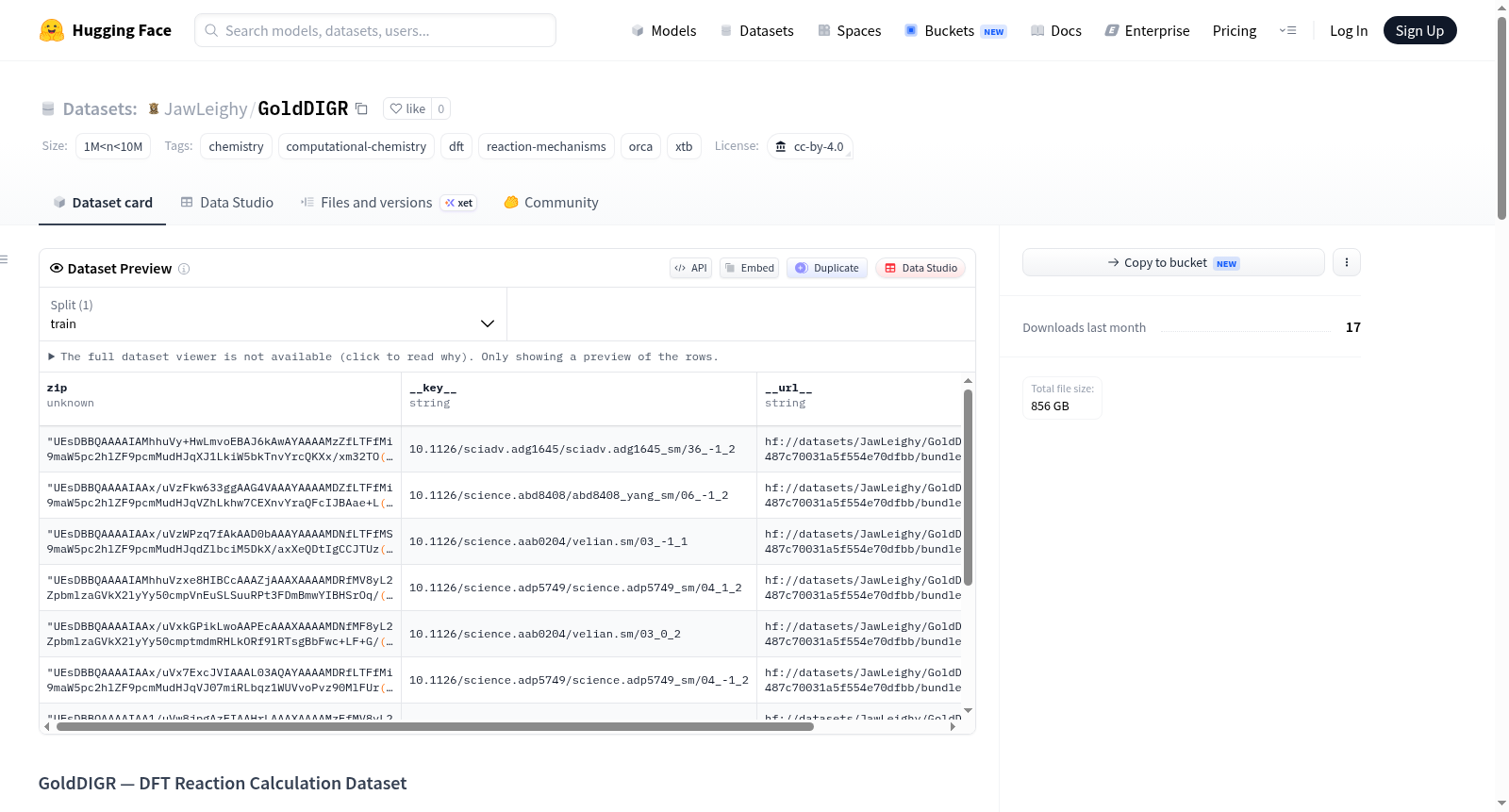Open the info icon beside Dataset Preview
The width and height of the screenshot is (1509, 812).
(x=184, y=269)
